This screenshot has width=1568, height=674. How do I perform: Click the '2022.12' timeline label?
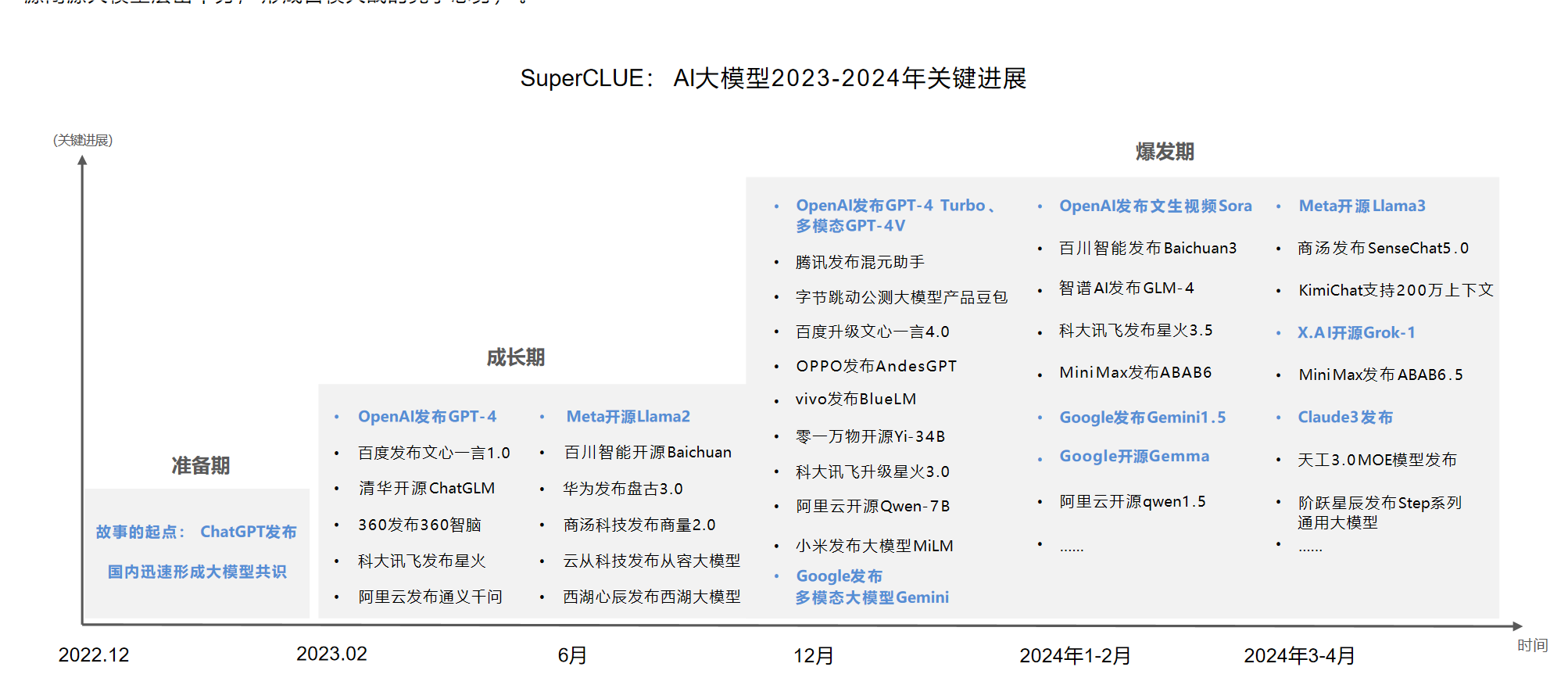tap(94, 654)
